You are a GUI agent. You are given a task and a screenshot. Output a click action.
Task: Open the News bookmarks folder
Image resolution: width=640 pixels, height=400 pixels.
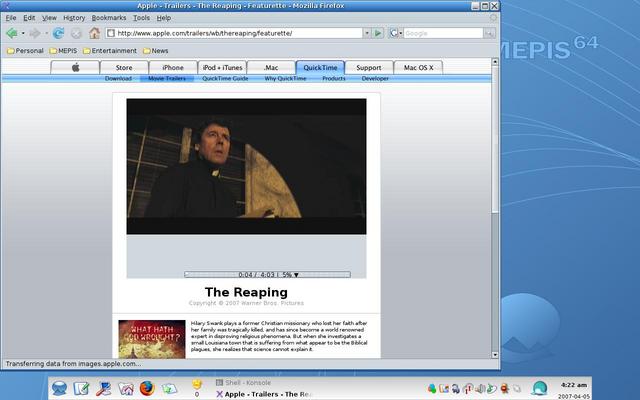pos(156,51)
